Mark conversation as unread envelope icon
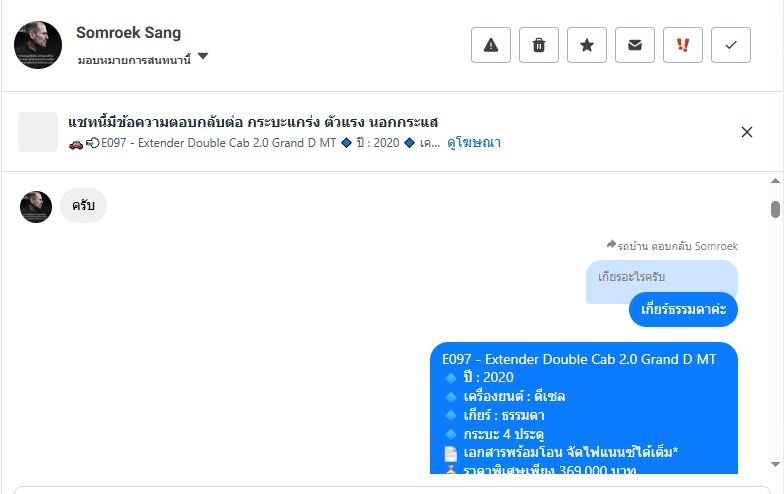Image resolution: width=784 pixels, height=494 pixels. (x=635, y=45)
